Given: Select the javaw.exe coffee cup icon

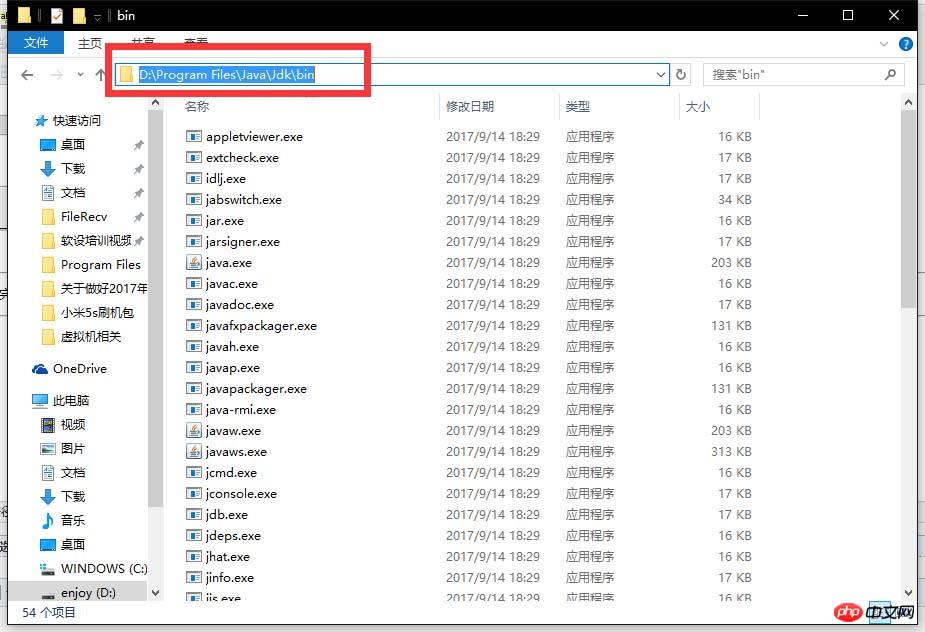Looking at the screenshot, I should pos(193,430).
